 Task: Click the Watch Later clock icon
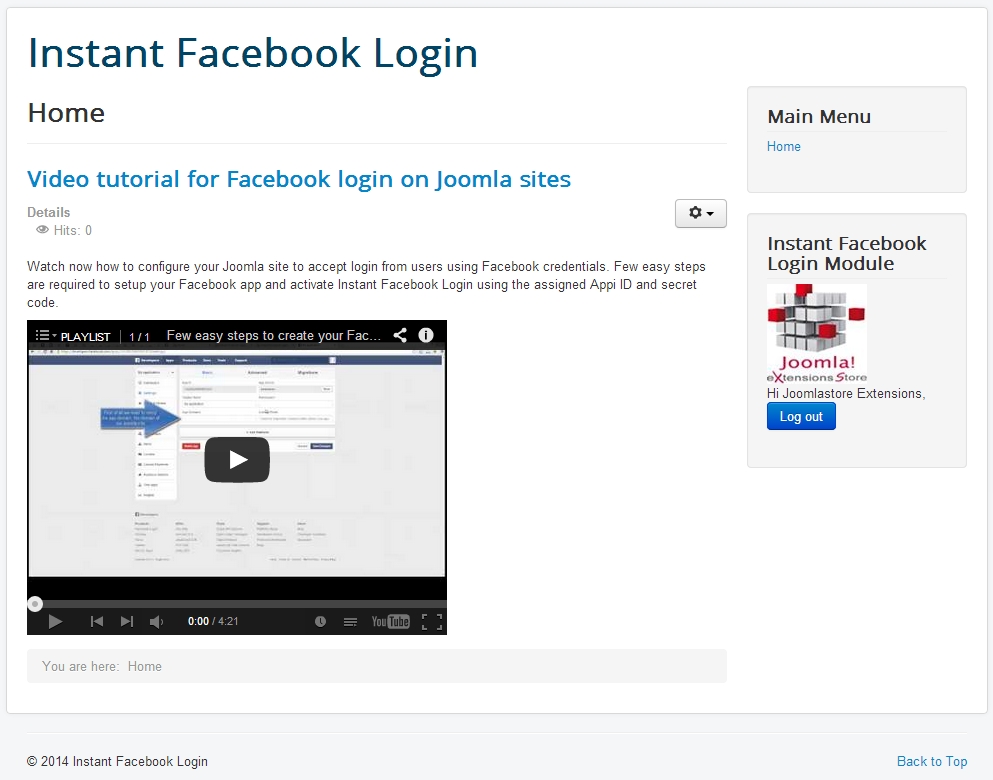(x=320, y=622)
